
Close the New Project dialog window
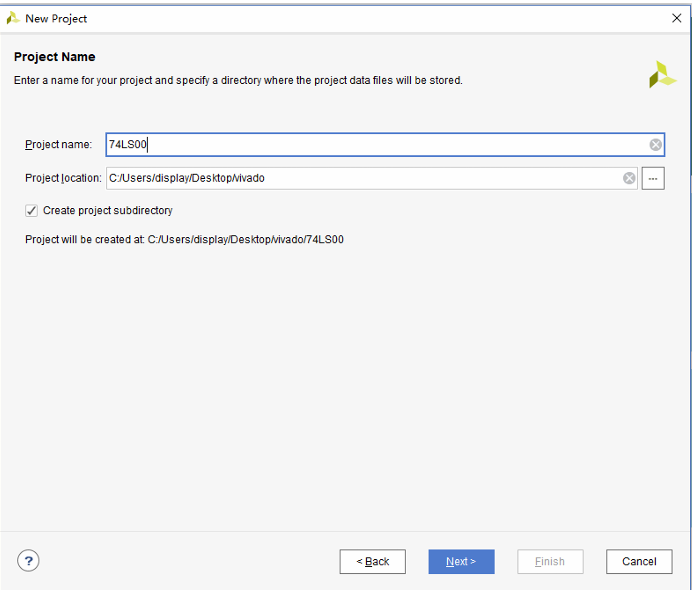[676, 18]
